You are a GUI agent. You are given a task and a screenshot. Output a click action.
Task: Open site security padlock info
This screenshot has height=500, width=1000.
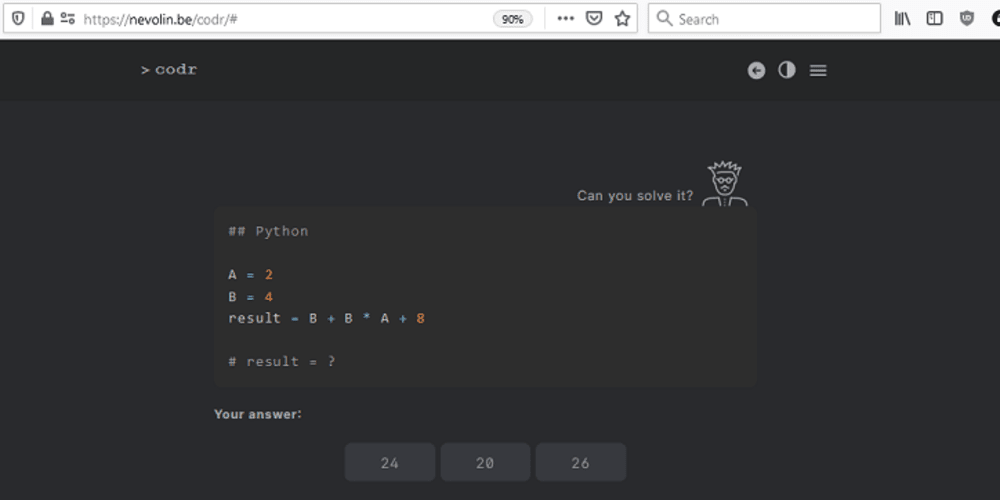[x=47, y=18]
